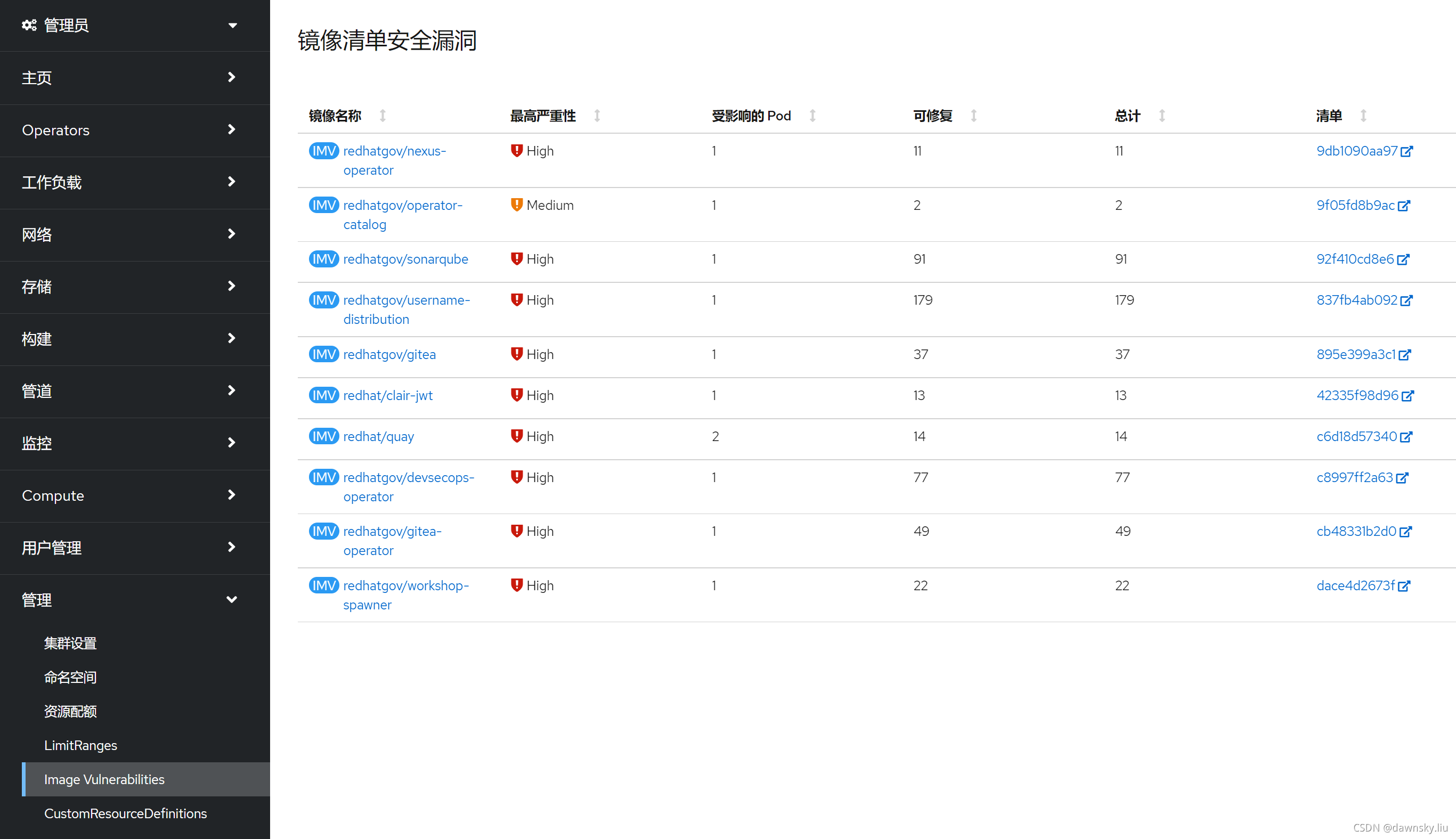The height and width of the screenshot is (839, 1456).
Task: Expand the 网络 navigation section
Action: [x=135, y=234]
